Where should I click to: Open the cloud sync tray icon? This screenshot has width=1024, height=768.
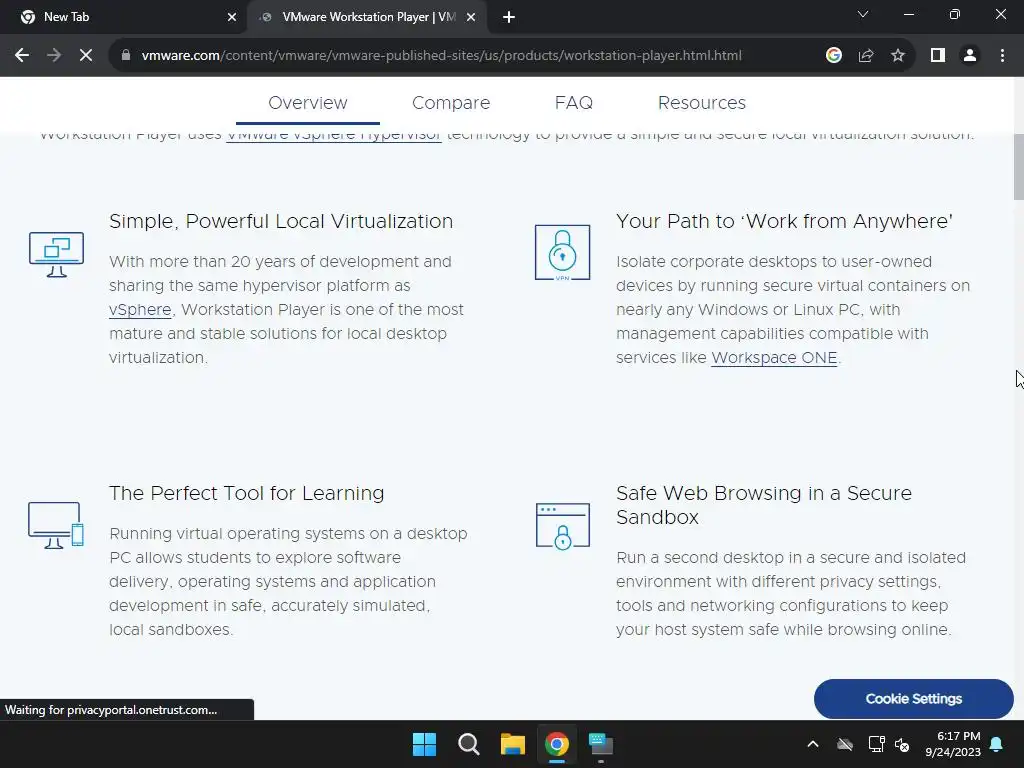tap(845, 744)
